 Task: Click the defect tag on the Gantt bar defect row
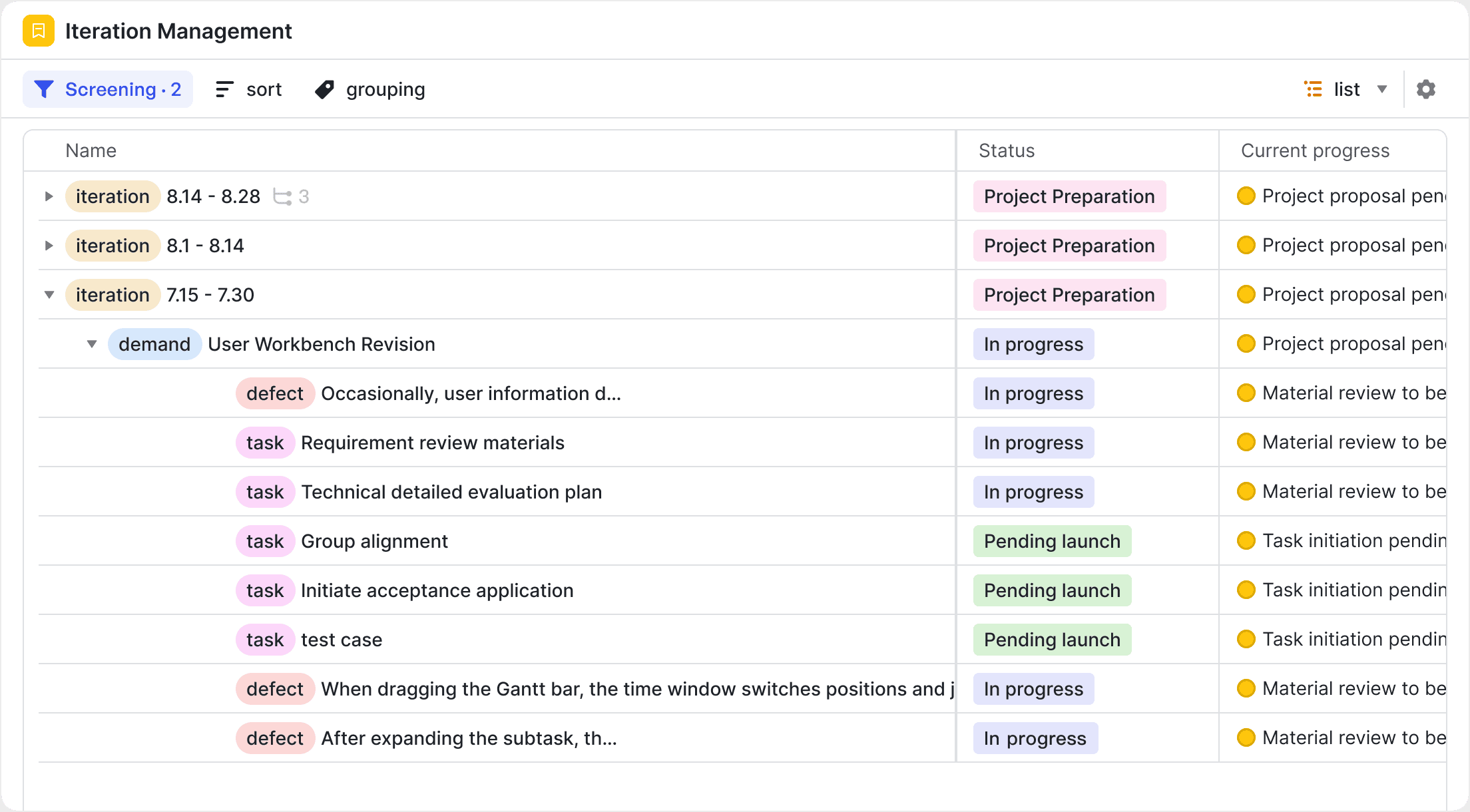click(x=275, y=689)
